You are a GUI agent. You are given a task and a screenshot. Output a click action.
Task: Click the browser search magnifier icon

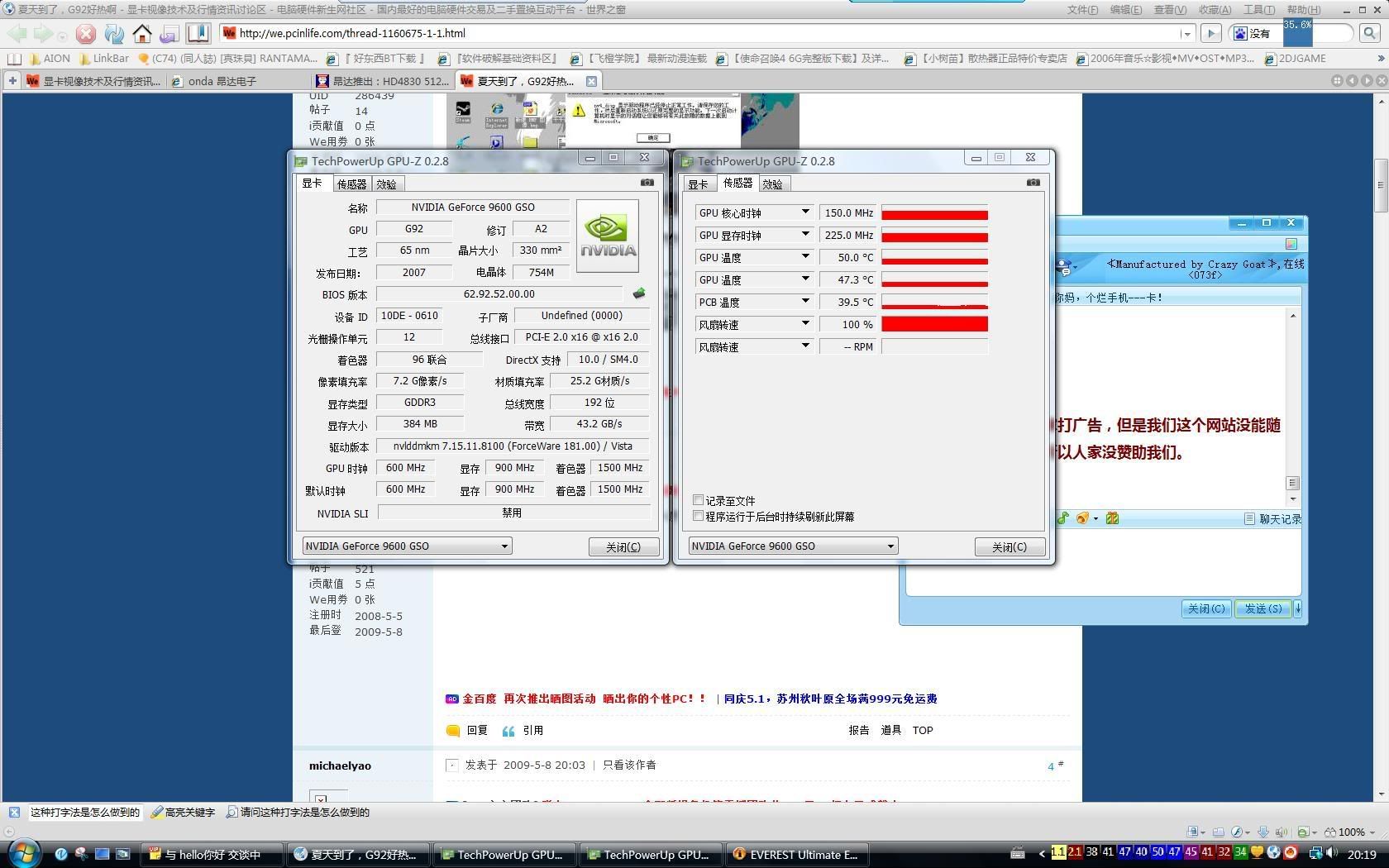[1369, 33]
